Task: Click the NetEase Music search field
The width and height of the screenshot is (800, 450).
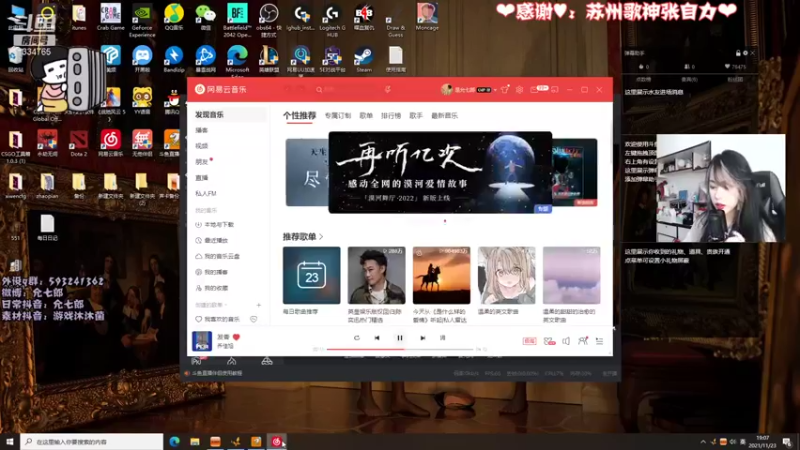Action: [347, 89]
